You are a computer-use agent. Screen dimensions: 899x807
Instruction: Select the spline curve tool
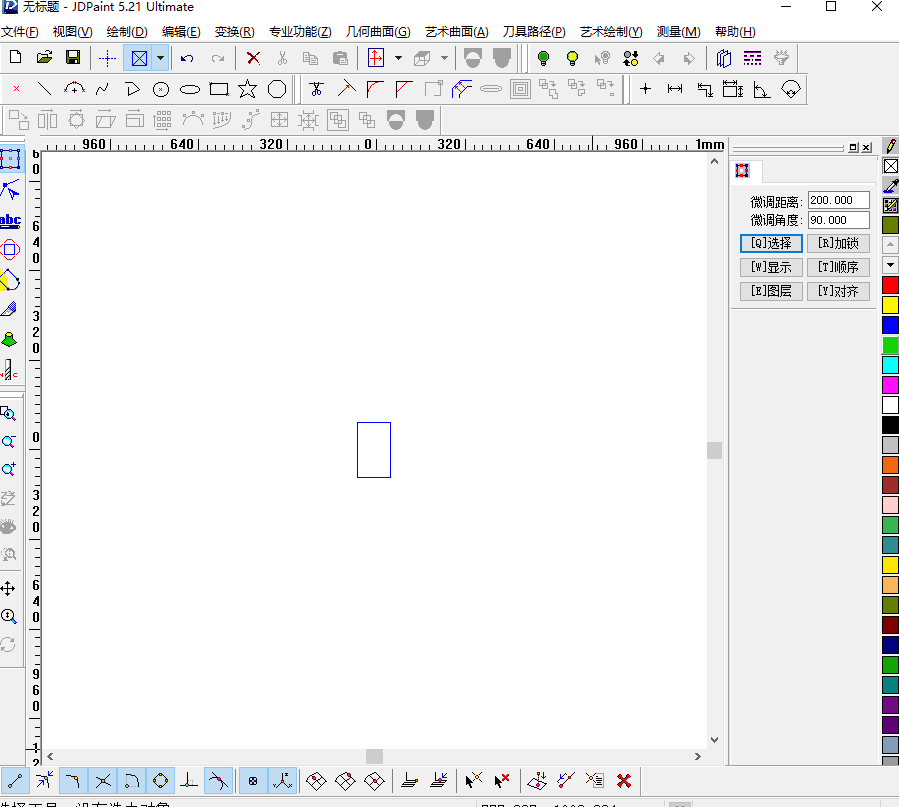[x=103, y=89]
